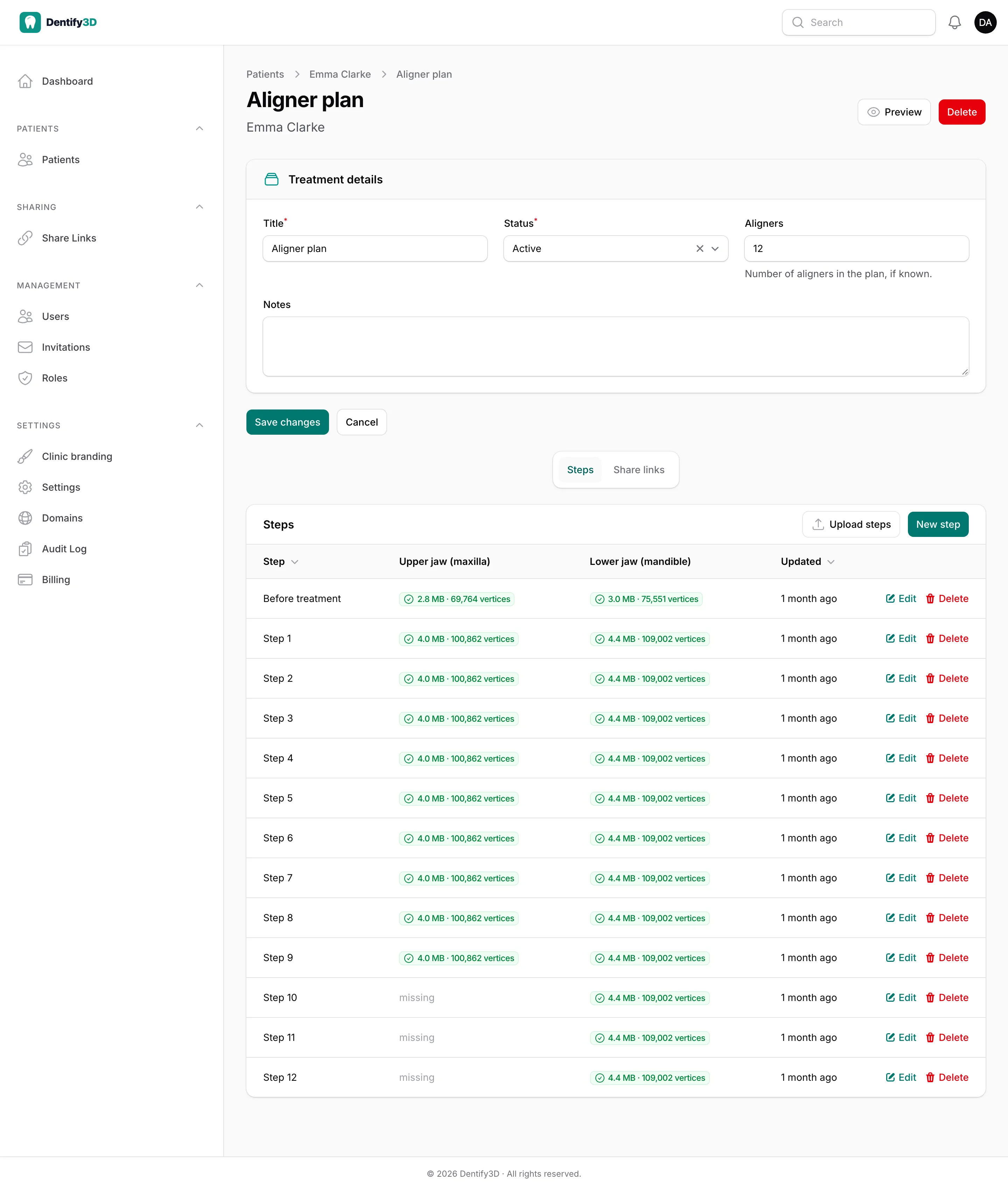The height and width of the screenshot is (1190, 1008).
Task: Switch to the Steps tab
Action: click(580, 470)
